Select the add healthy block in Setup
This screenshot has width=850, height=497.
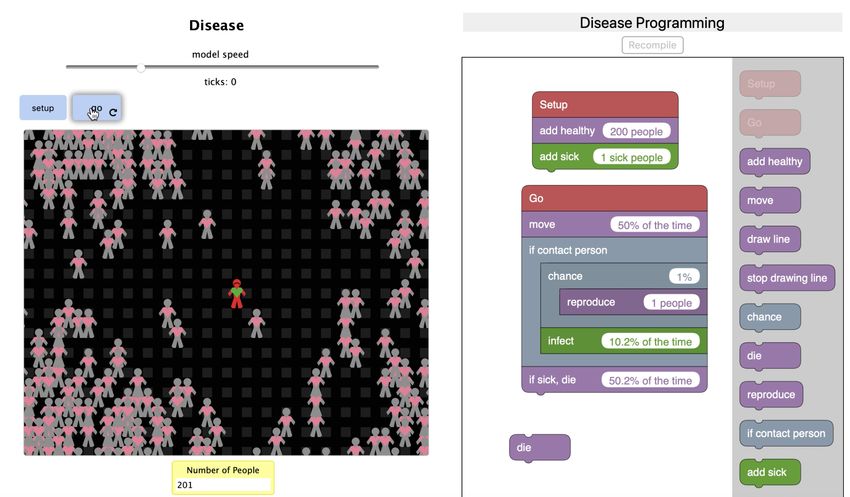click(x=605, y=131)
